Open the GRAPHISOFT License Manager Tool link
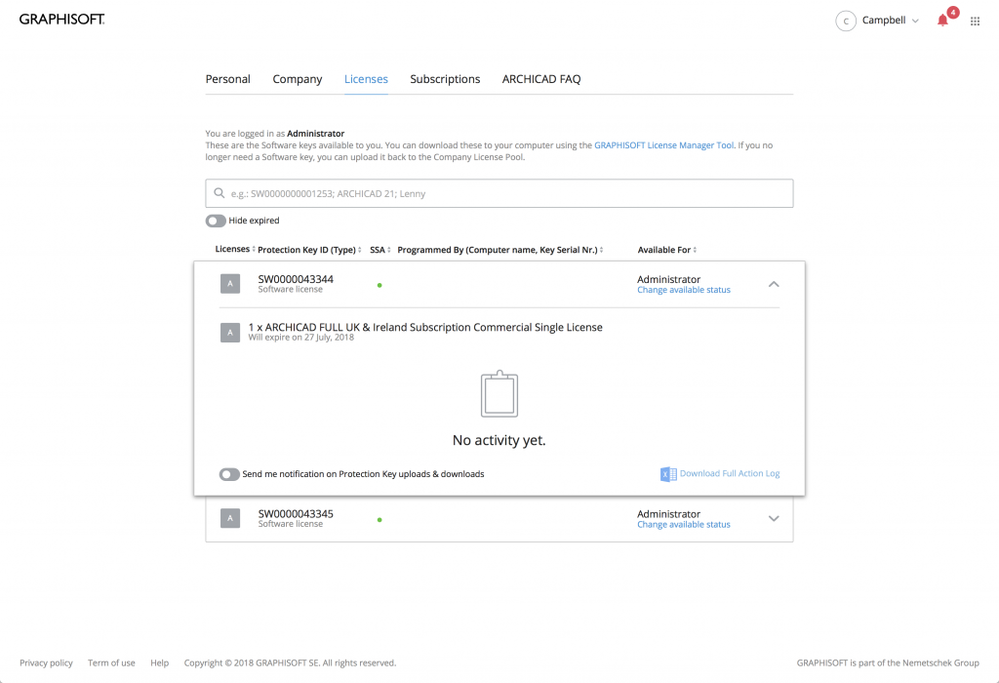 (664, 145)
